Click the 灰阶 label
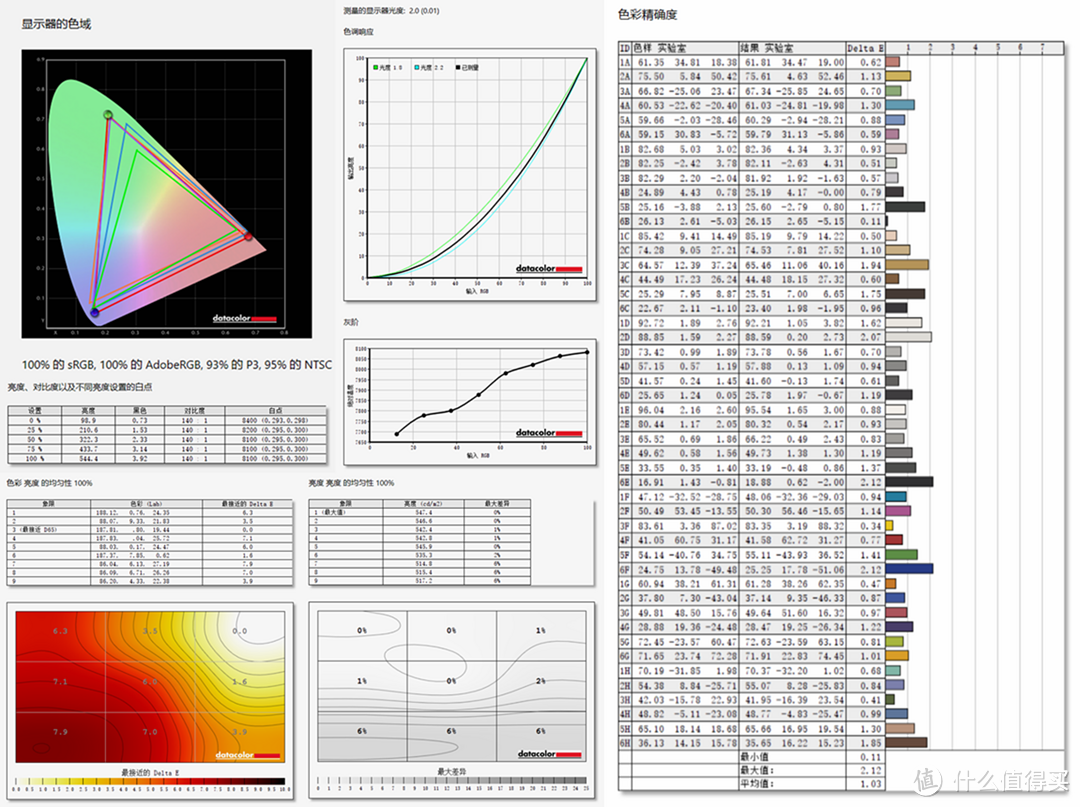 click(x=351, y=322)
